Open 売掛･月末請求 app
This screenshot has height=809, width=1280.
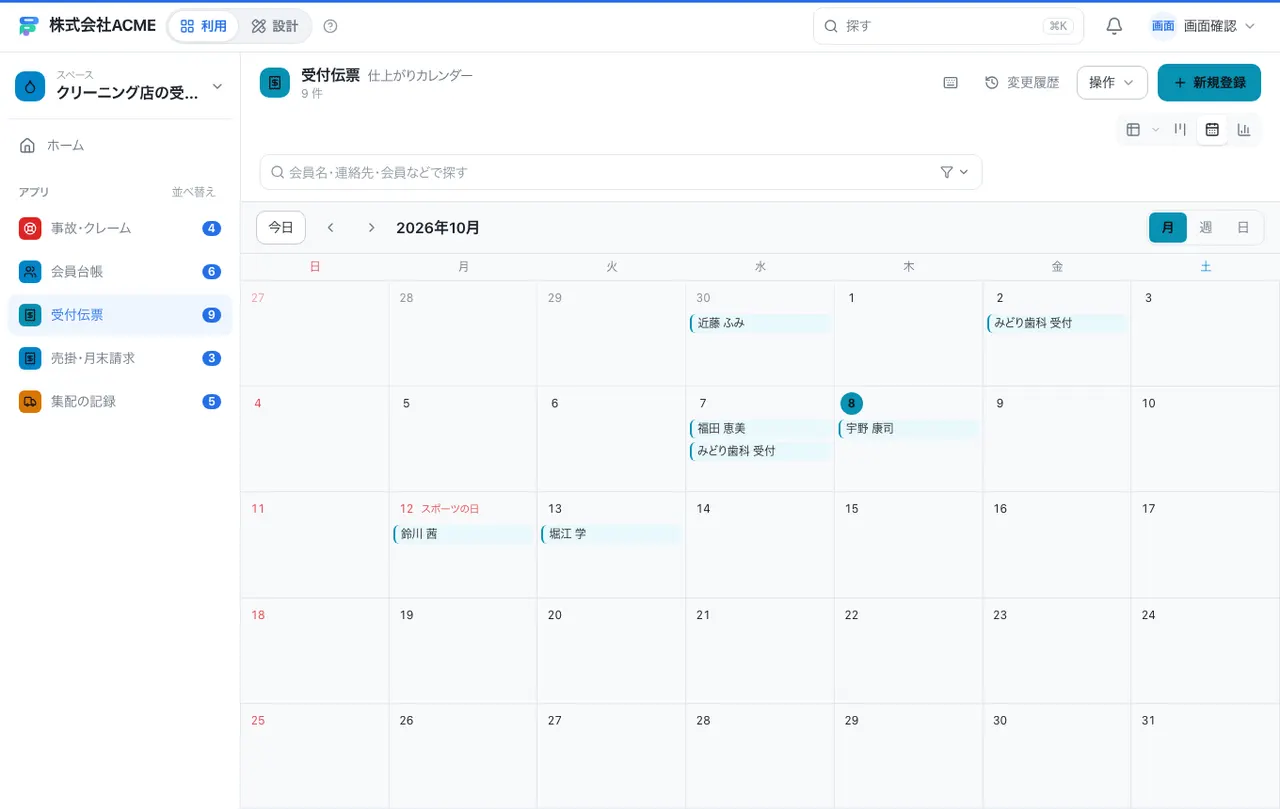120,358
